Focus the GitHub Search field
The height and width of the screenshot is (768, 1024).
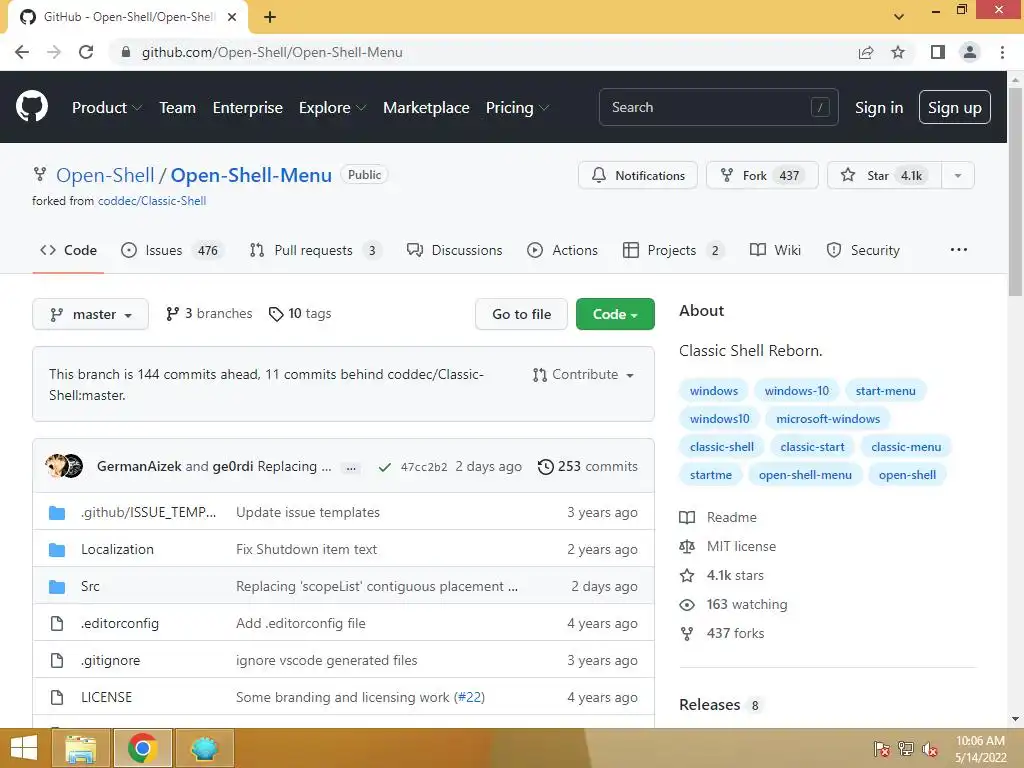click(x=718, y=107)
